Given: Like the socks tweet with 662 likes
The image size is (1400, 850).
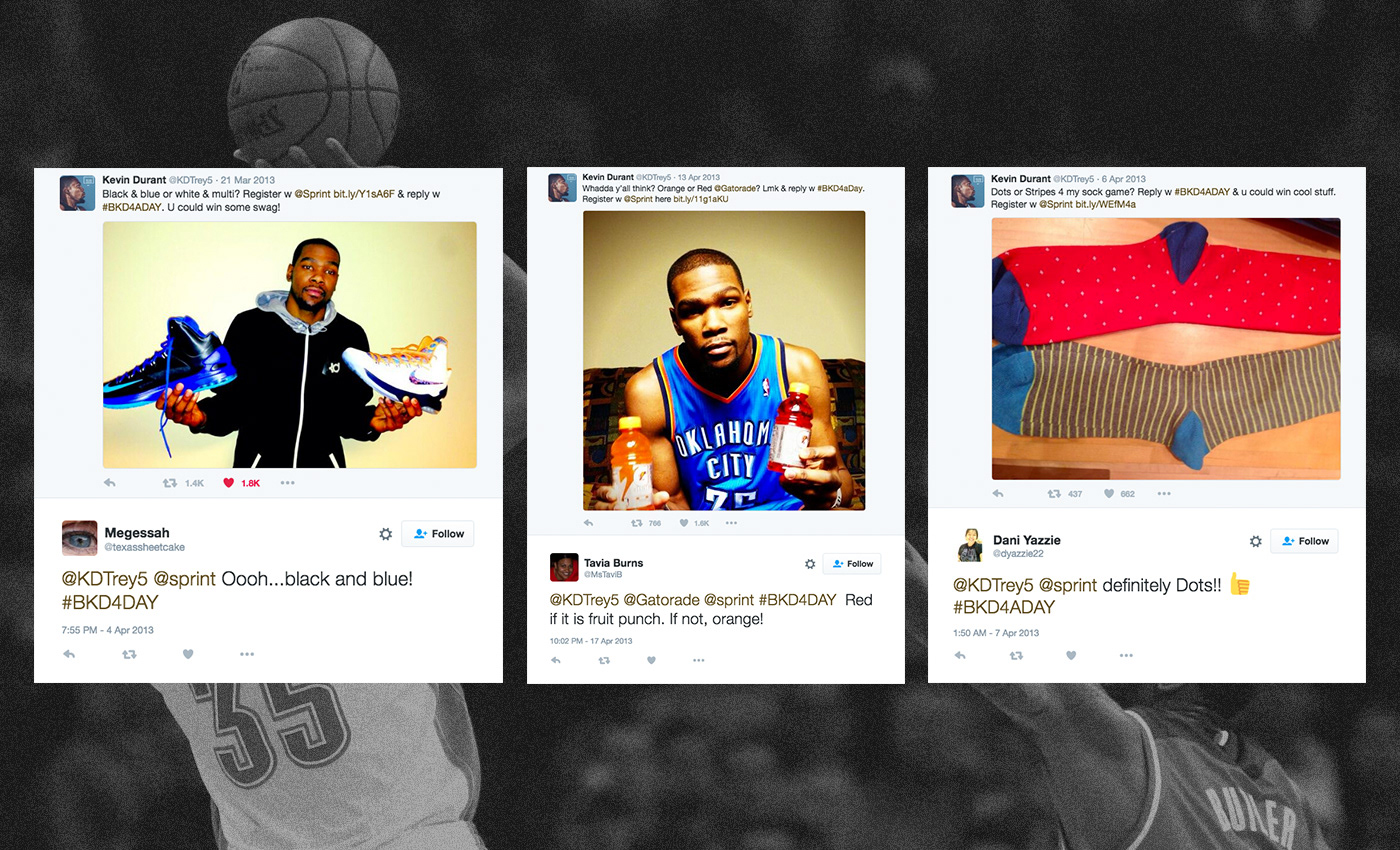Looking at the screenshot, I should click(1109, 494).
